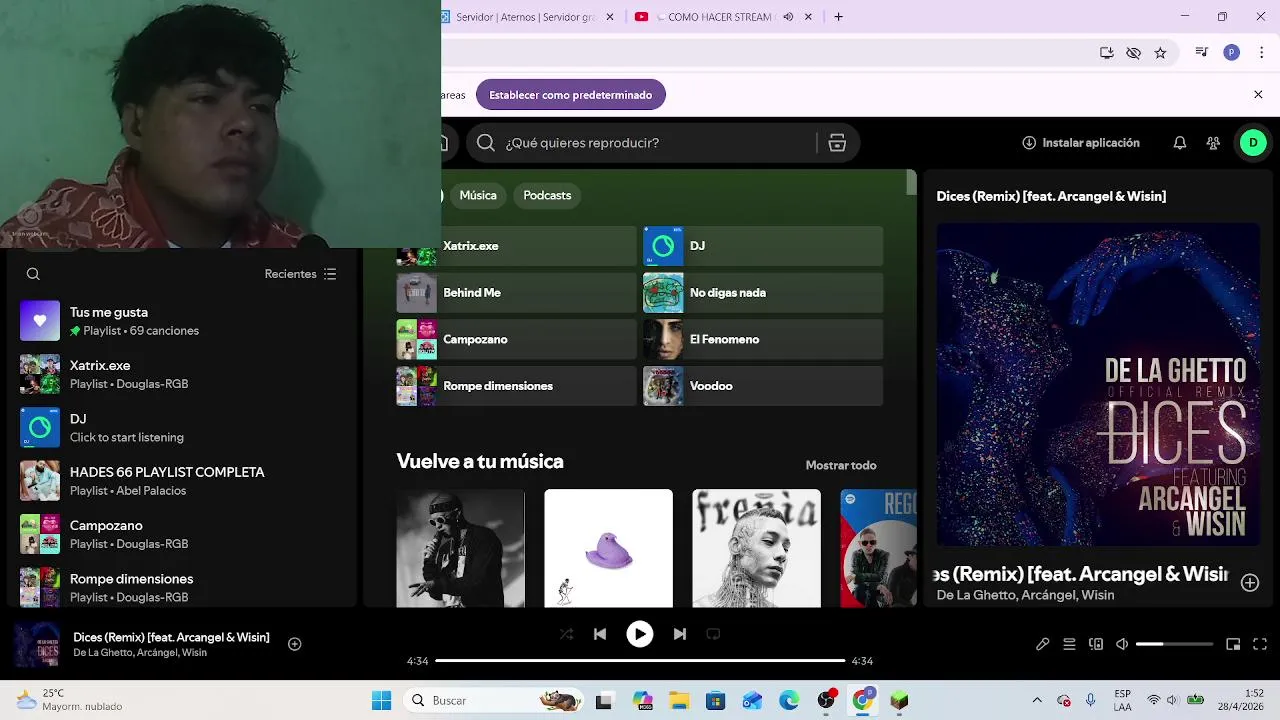This screenshot has width=1280, height=720.
Task: Open a new browser tab
Action: [838, 17]
